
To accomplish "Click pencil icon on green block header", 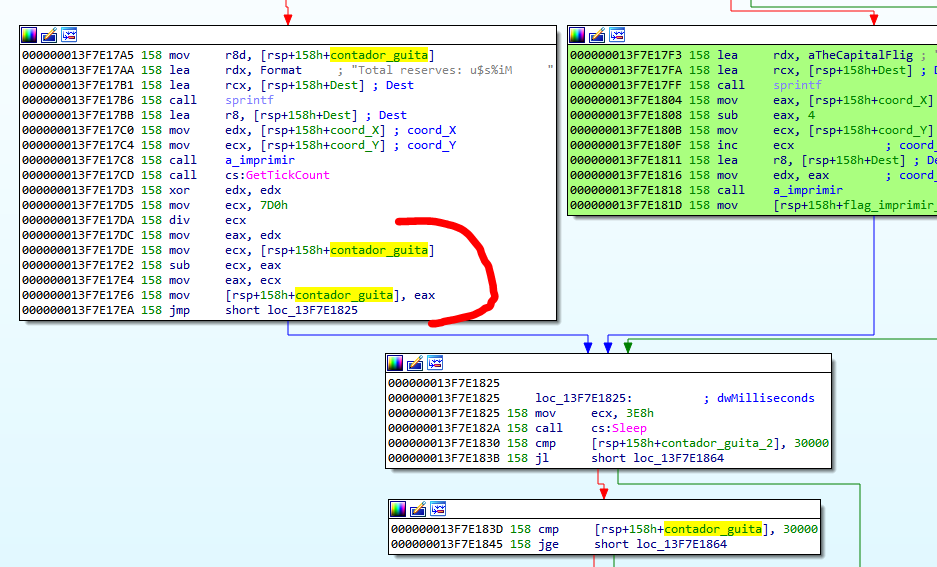I will tap(597, 35).
